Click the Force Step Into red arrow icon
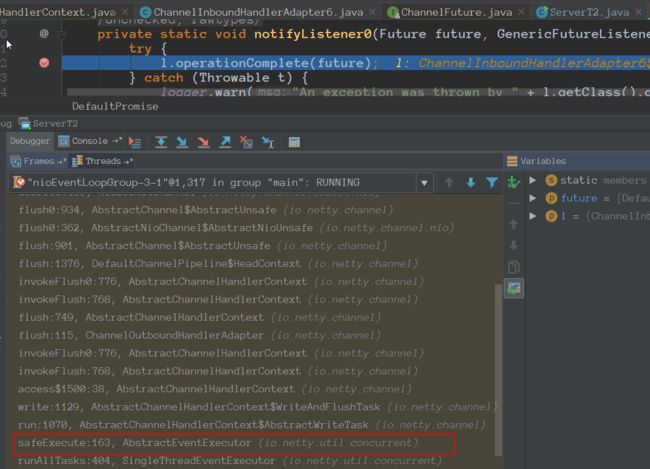The height and width of the screenshot is (469, 650). 203,142
